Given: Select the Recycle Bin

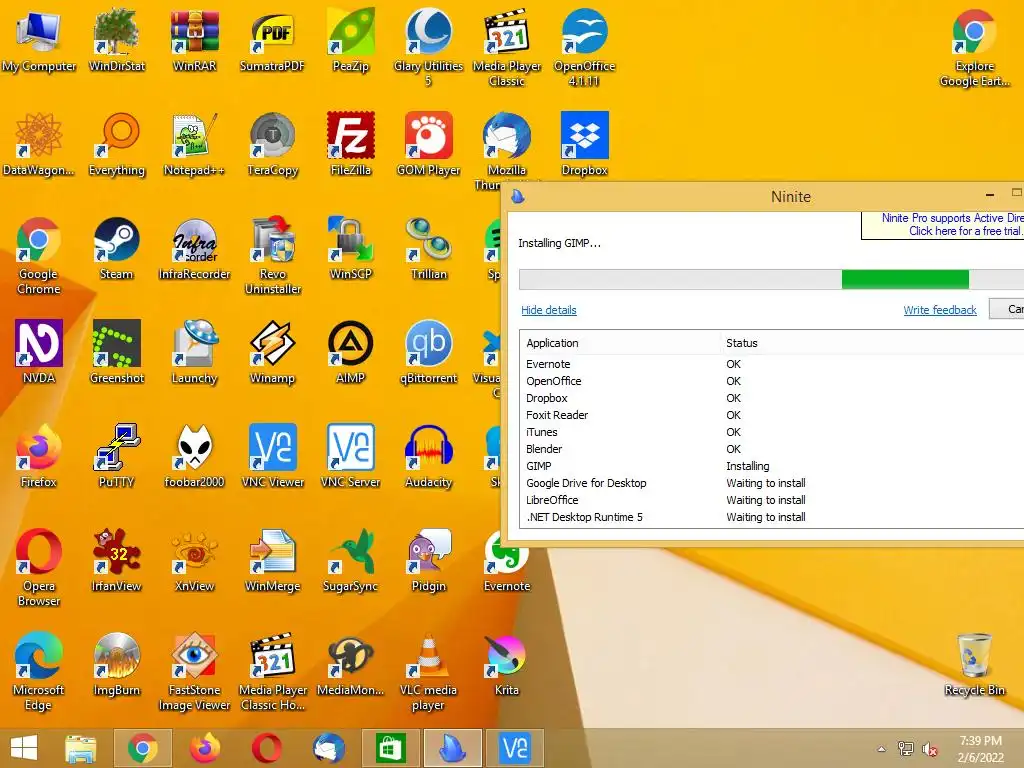Looking at the screenshot, I should point(974,664).
